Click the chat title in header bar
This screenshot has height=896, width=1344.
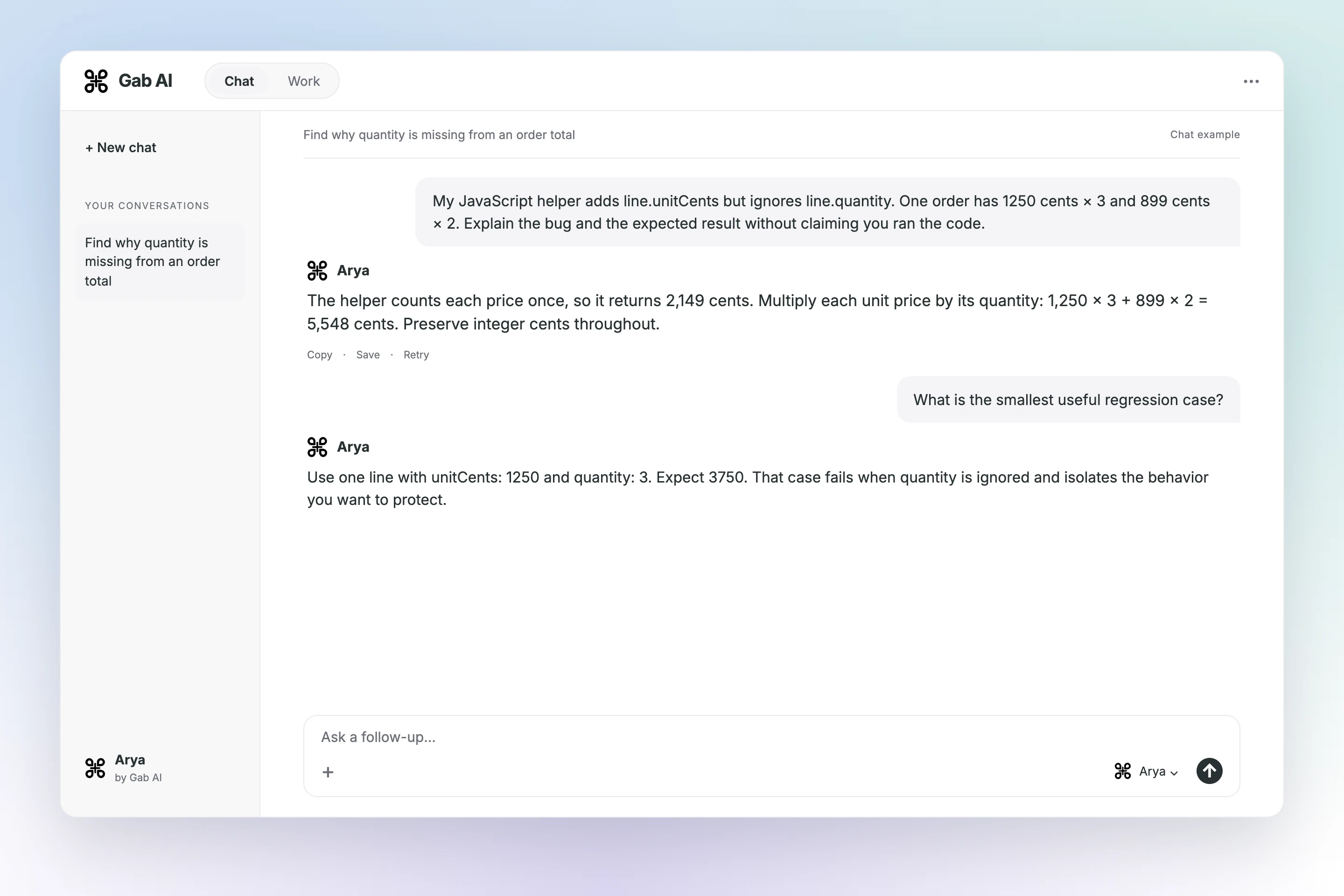point(439,135)
